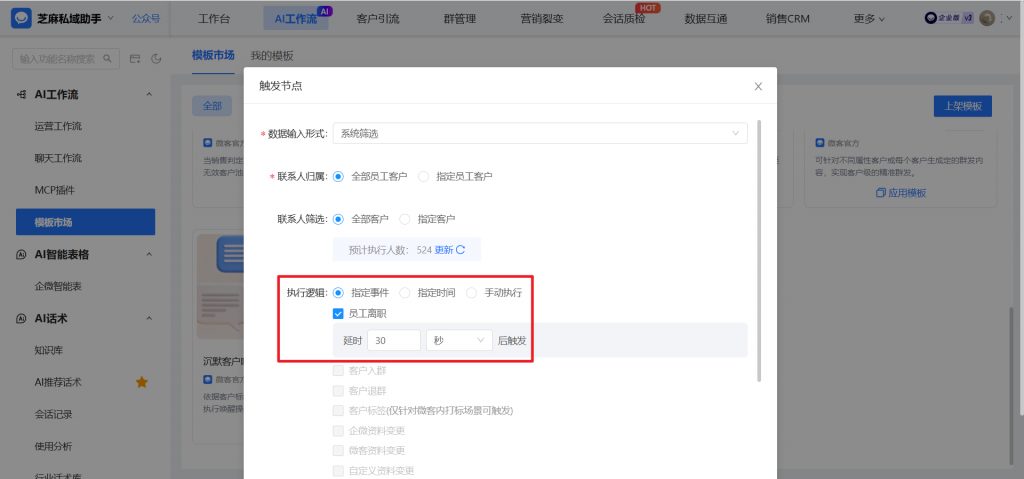Open the 客户引流 navigation tab

pos(378,19)
